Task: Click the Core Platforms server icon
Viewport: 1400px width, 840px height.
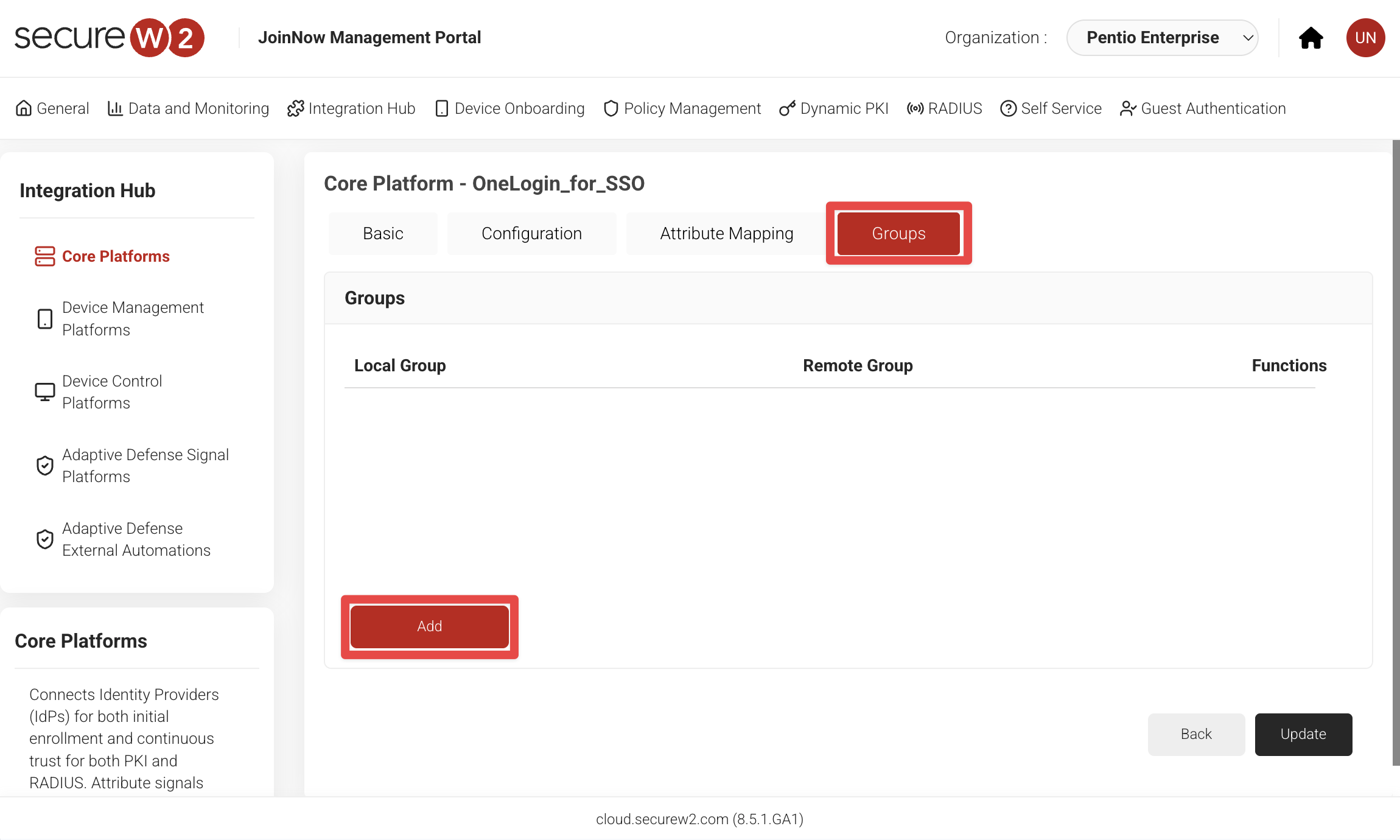Action: tap(45, 256)
